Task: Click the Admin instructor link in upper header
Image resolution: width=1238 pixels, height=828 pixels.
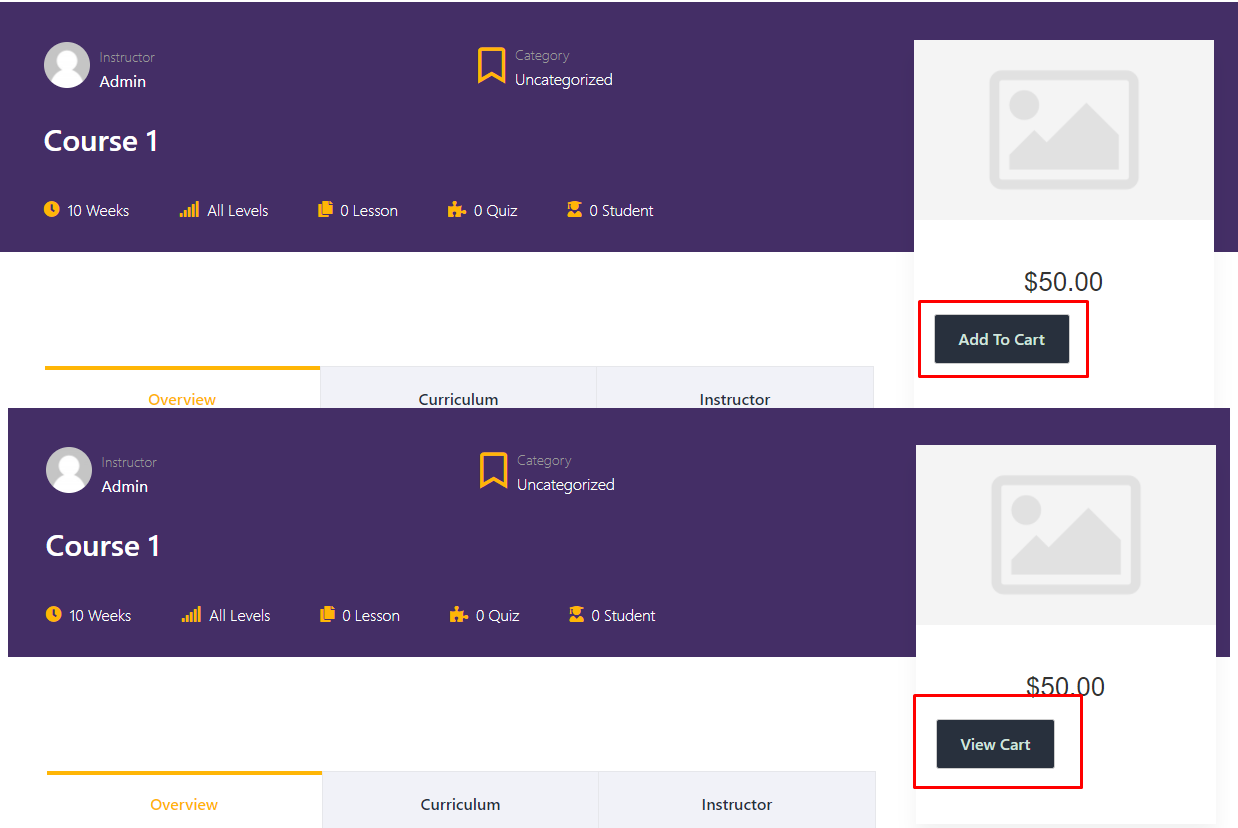Action: coord(123,82)
